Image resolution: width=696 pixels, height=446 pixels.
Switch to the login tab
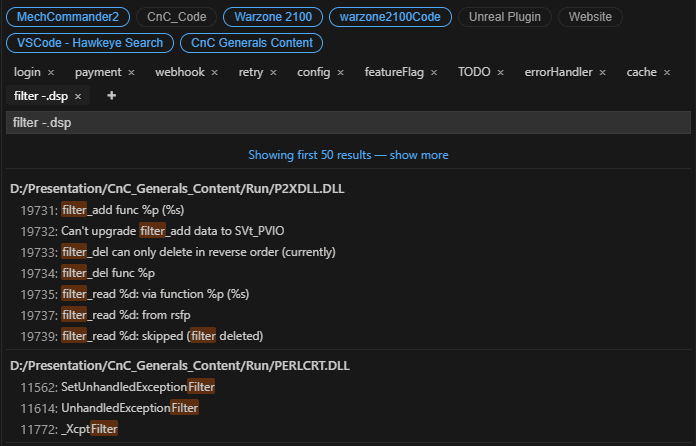coord(27,72)
